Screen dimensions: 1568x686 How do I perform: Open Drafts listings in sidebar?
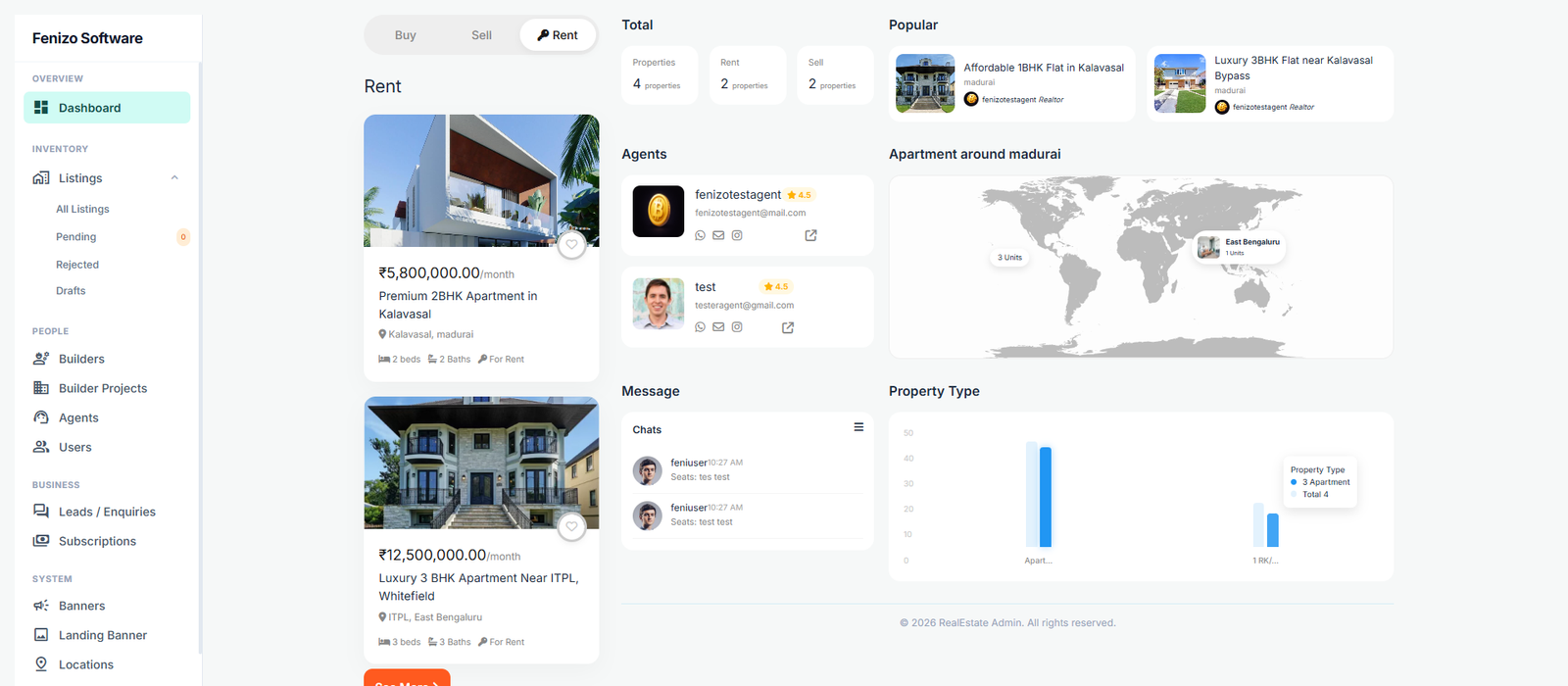(x=71, y=291)
